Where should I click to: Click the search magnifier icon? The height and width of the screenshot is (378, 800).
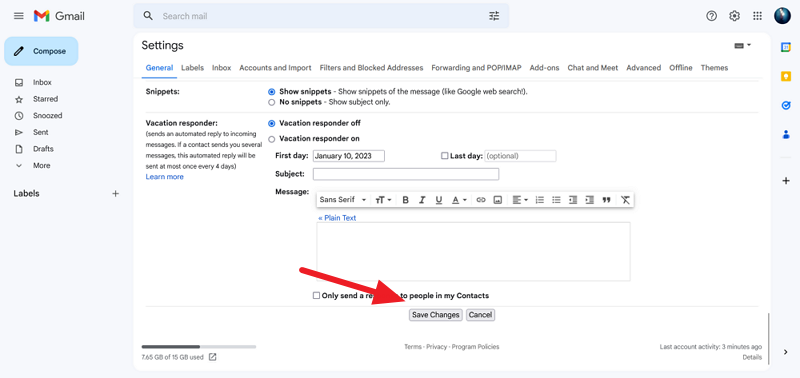pos(148,16)
